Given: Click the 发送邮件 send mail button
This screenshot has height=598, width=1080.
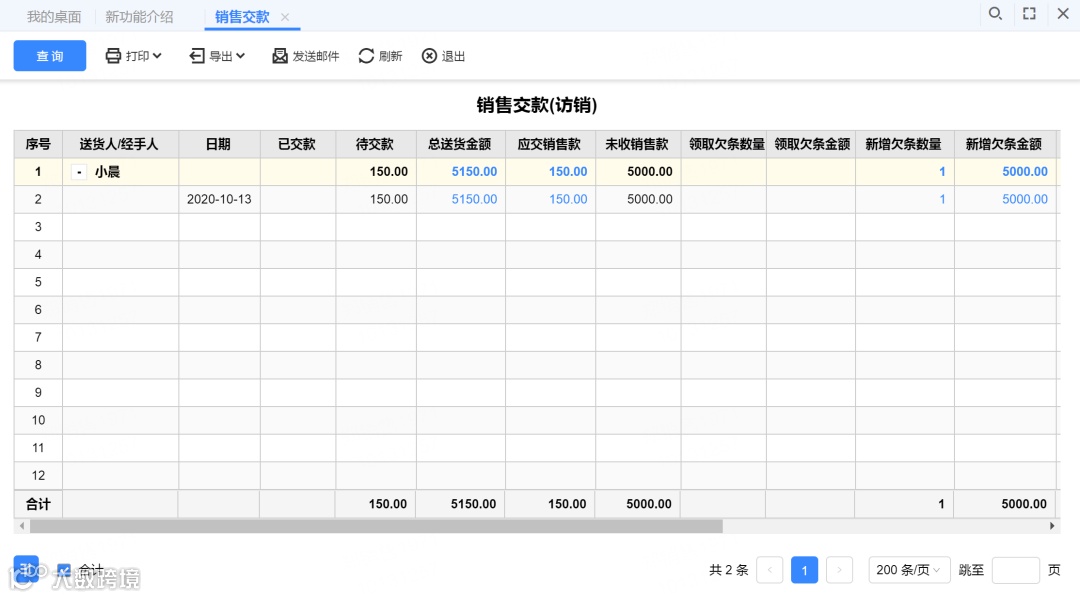Looking at the screenshot, I should [306, 56].
